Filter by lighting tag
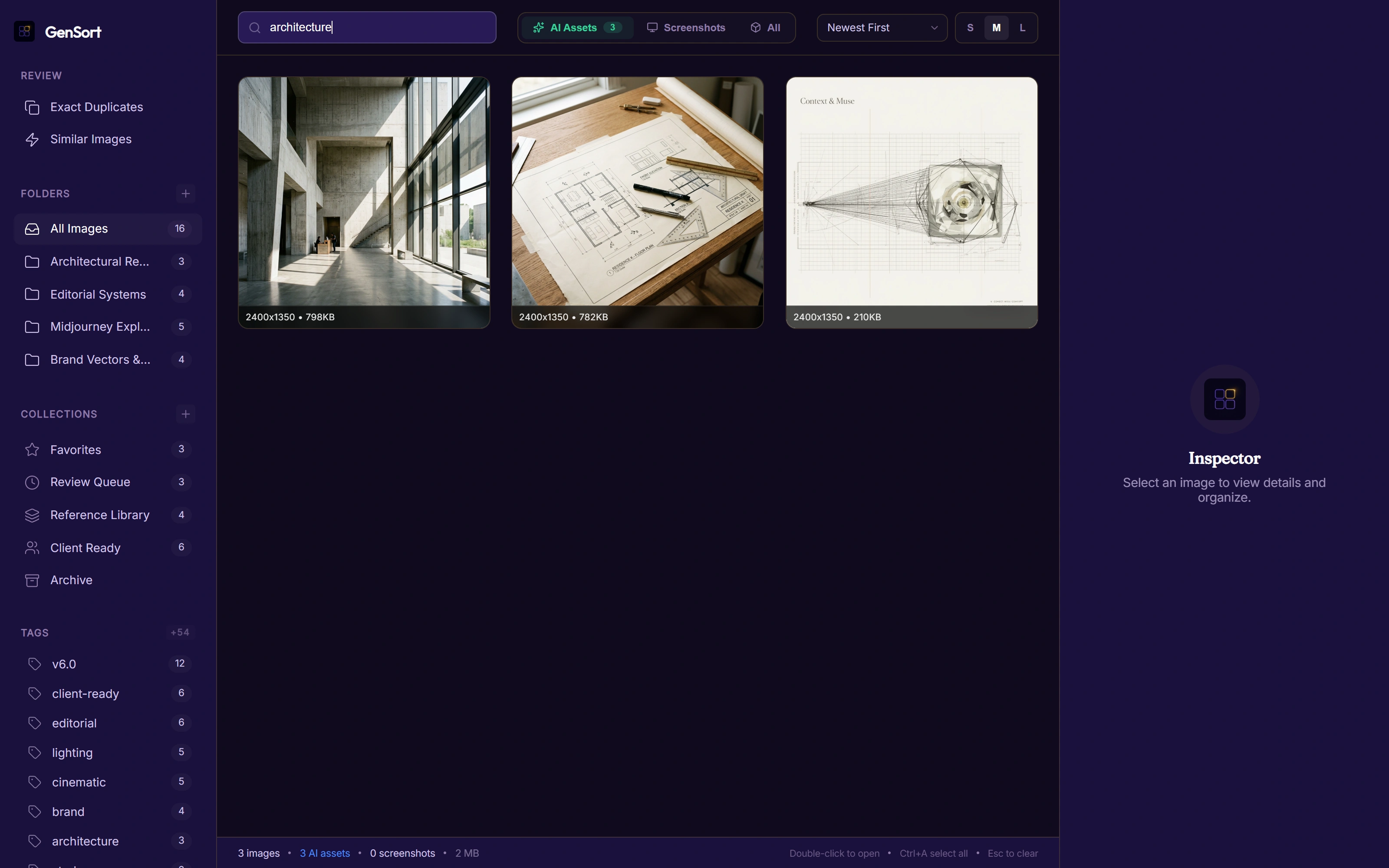1389x868 pixels. (108, 753)
